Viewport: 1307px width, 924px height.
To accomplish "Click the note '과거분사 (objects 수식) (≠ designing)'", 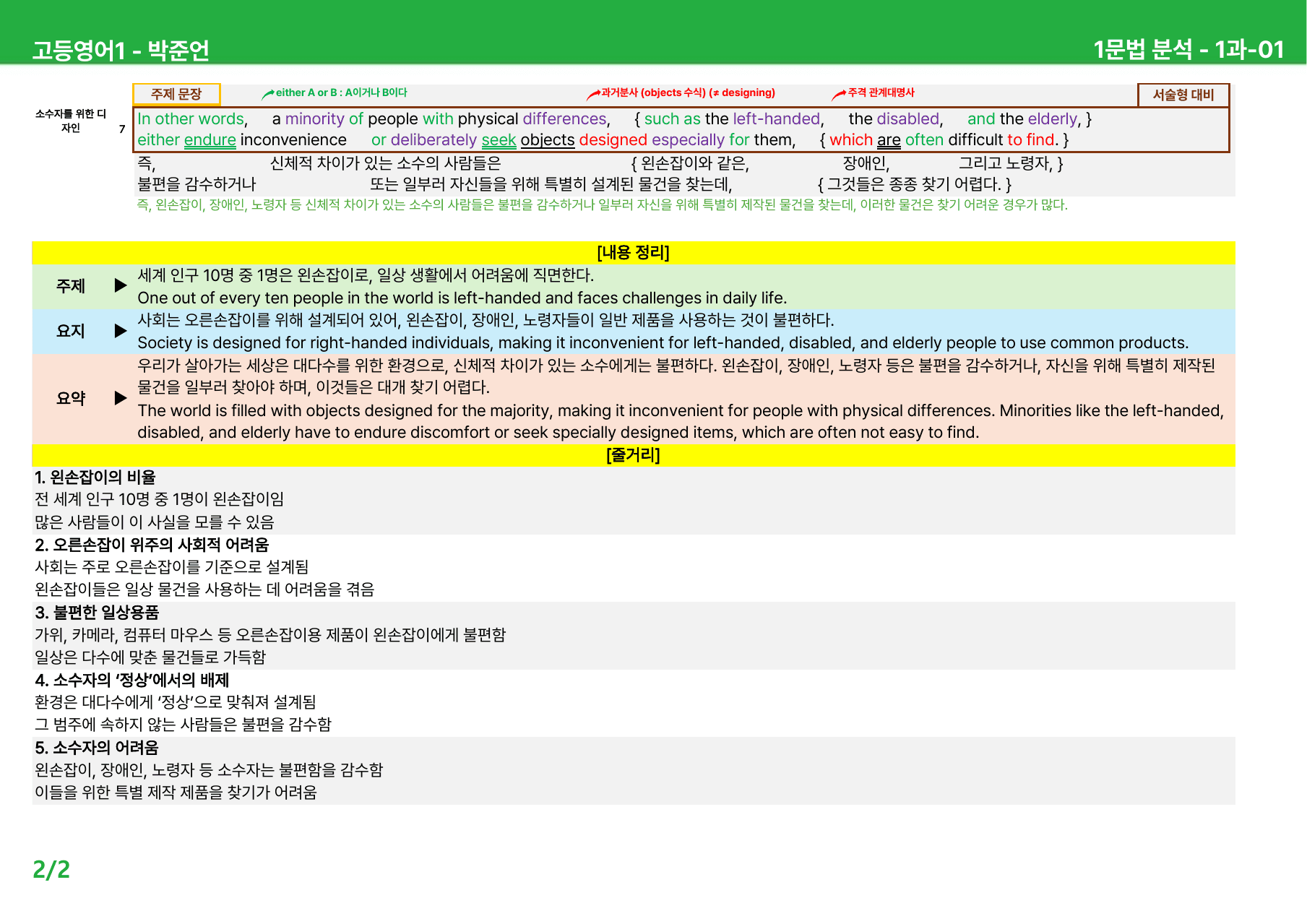I will 688,92.
